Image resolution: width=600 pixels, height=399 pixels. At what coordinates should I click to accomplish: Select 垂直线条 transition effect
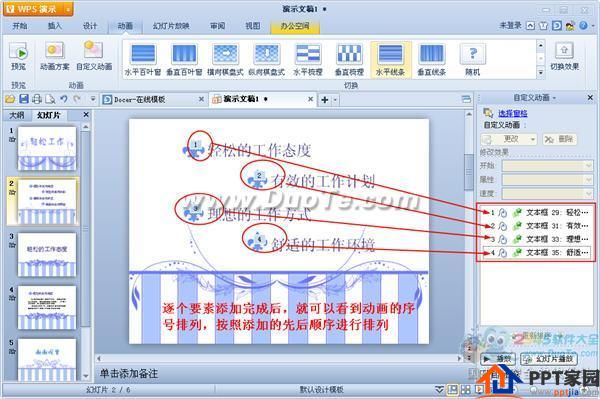tap(432, 59)
